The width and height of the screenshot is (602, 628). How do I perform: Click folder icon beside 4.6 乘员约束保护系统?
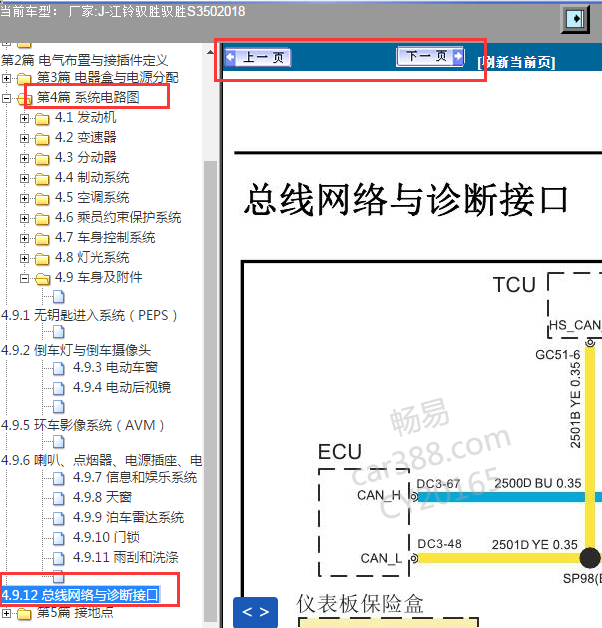[x=42, y=219]
